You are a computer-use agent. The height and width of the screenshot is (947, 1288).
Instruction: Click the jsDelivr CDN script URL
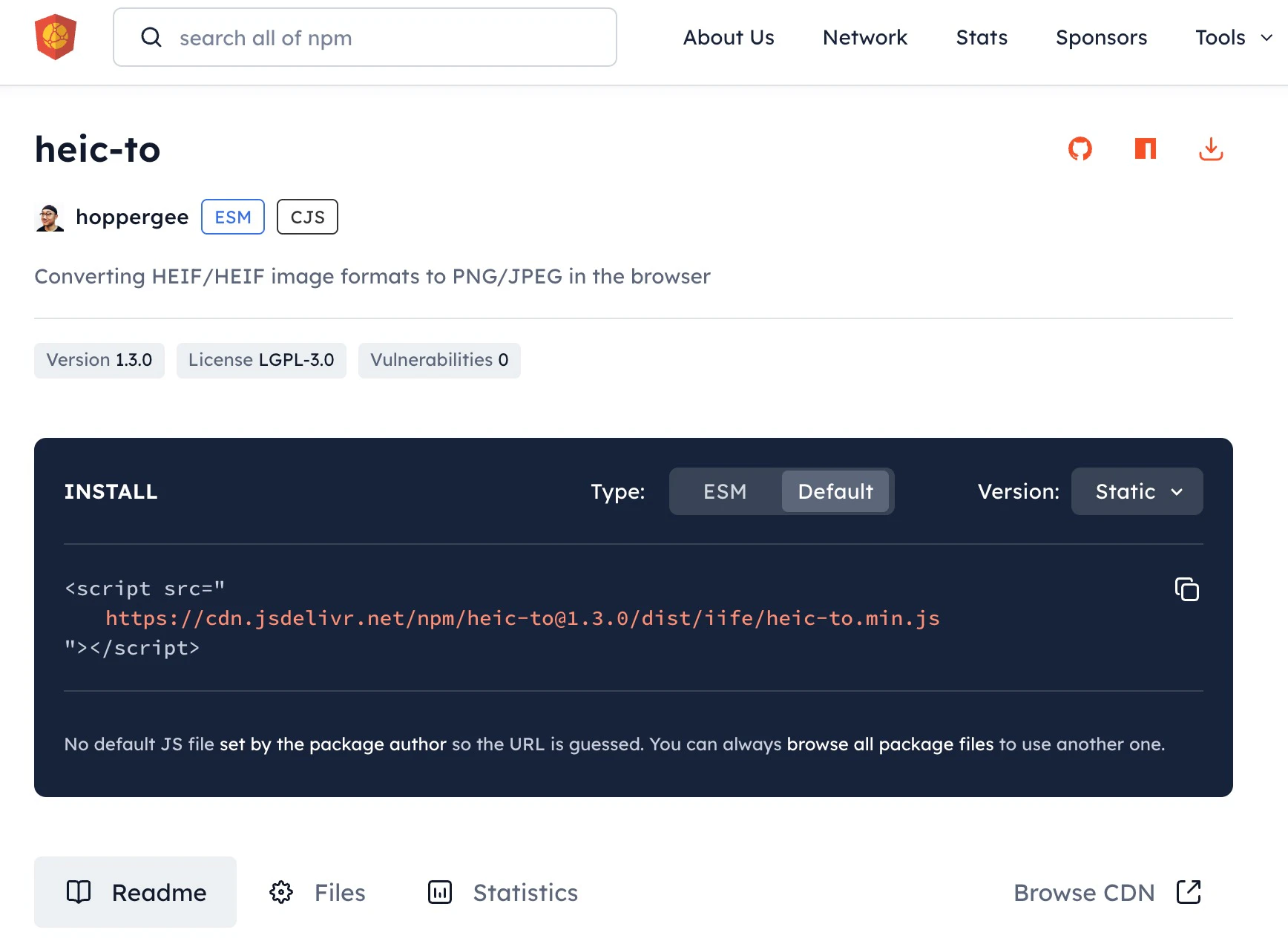point(522,618)
